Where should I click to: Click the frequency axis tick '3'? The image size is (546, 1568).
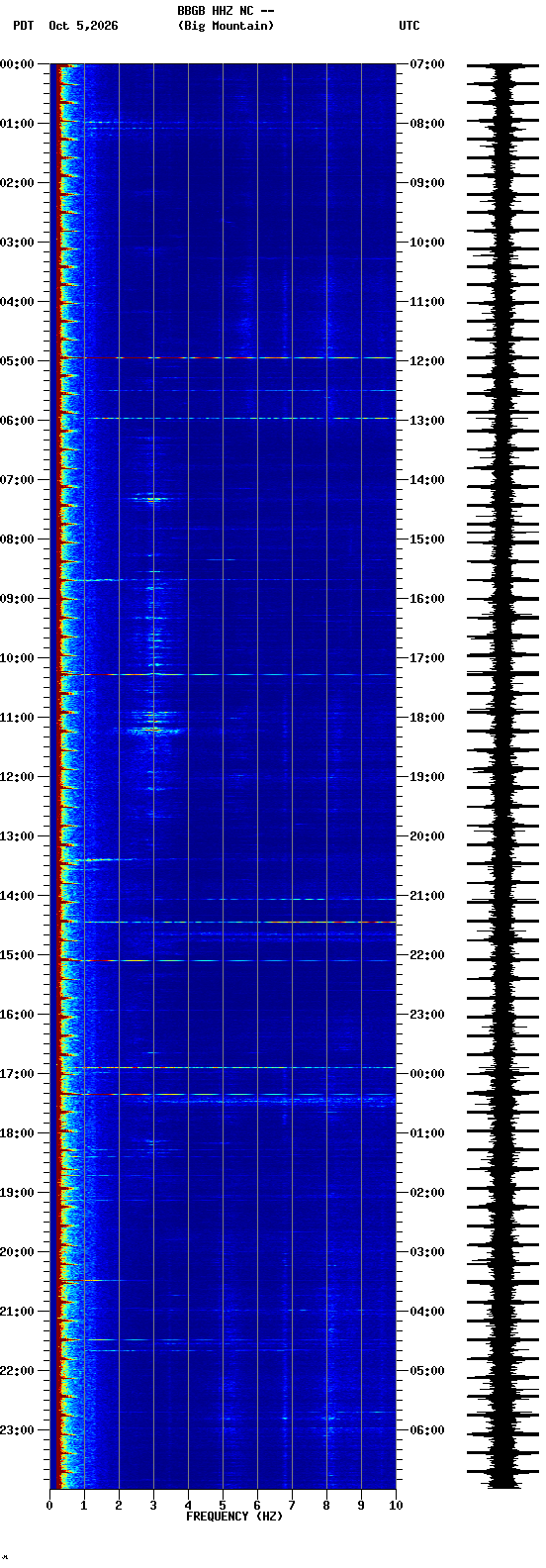(x=153, y=1506)
